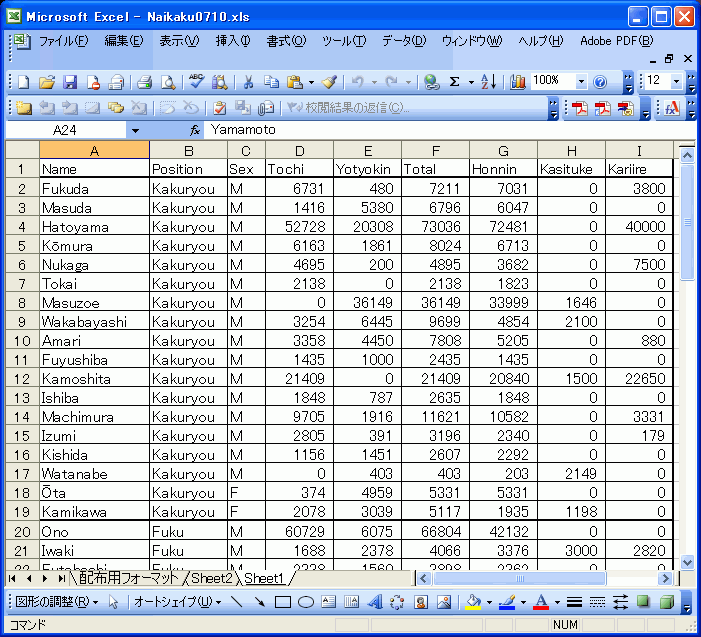Open the font size dropdown

pyautogui.click(x=677, y=82)
